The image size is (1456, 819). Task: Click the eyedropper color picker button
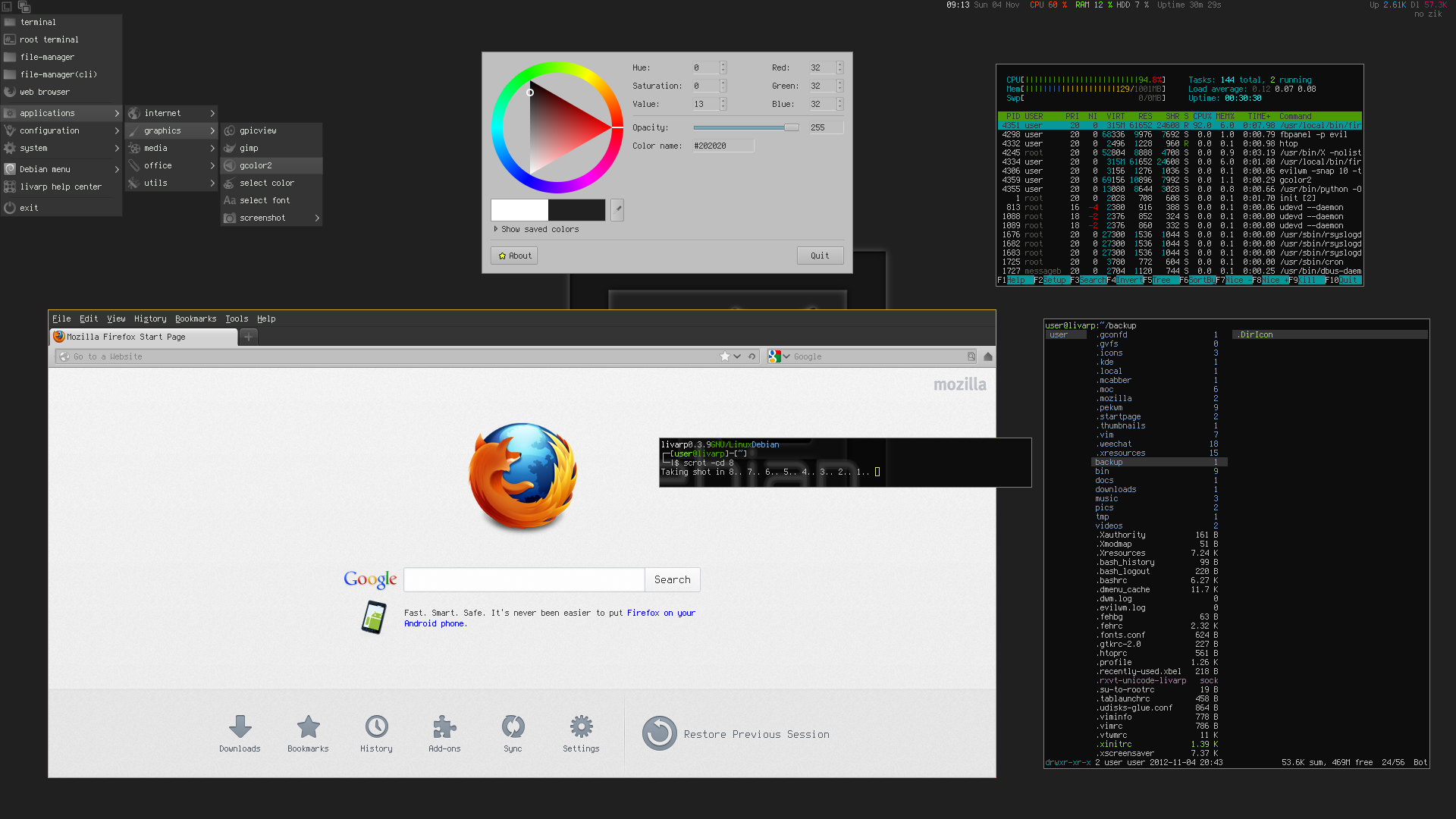tap(617, 210)
